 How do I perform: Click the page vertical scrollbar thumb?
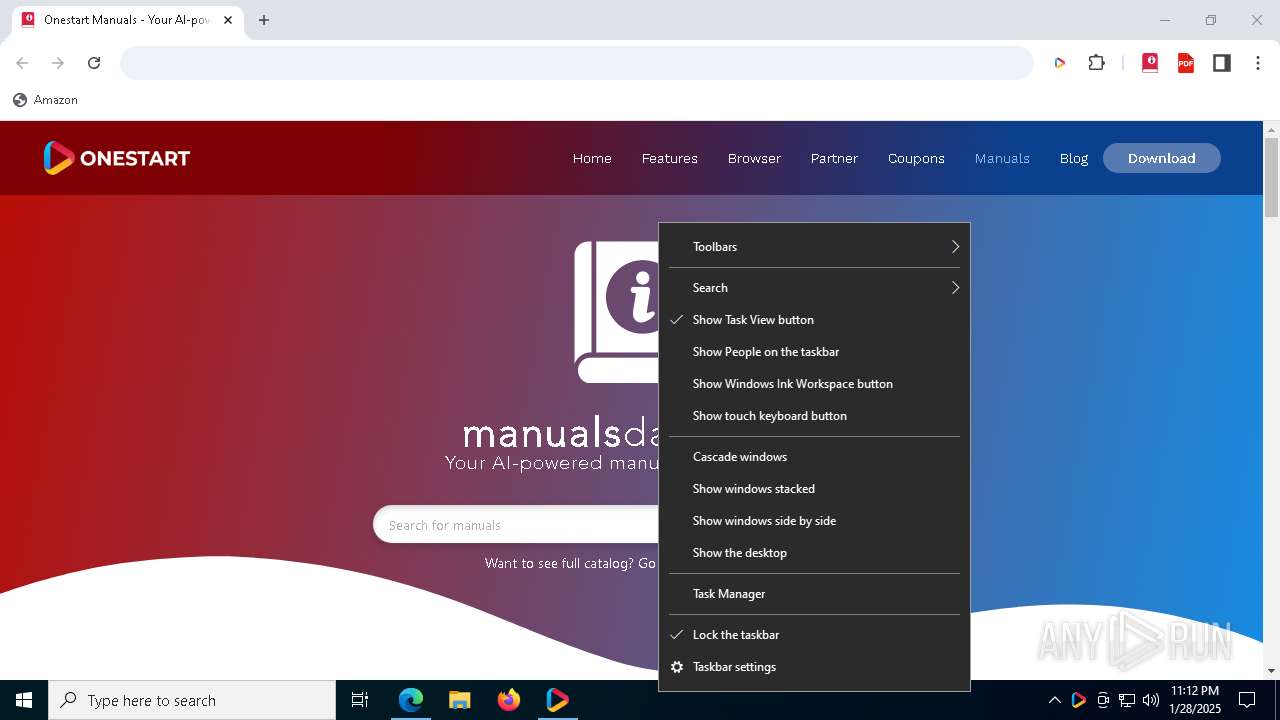tap(1272, 177)
